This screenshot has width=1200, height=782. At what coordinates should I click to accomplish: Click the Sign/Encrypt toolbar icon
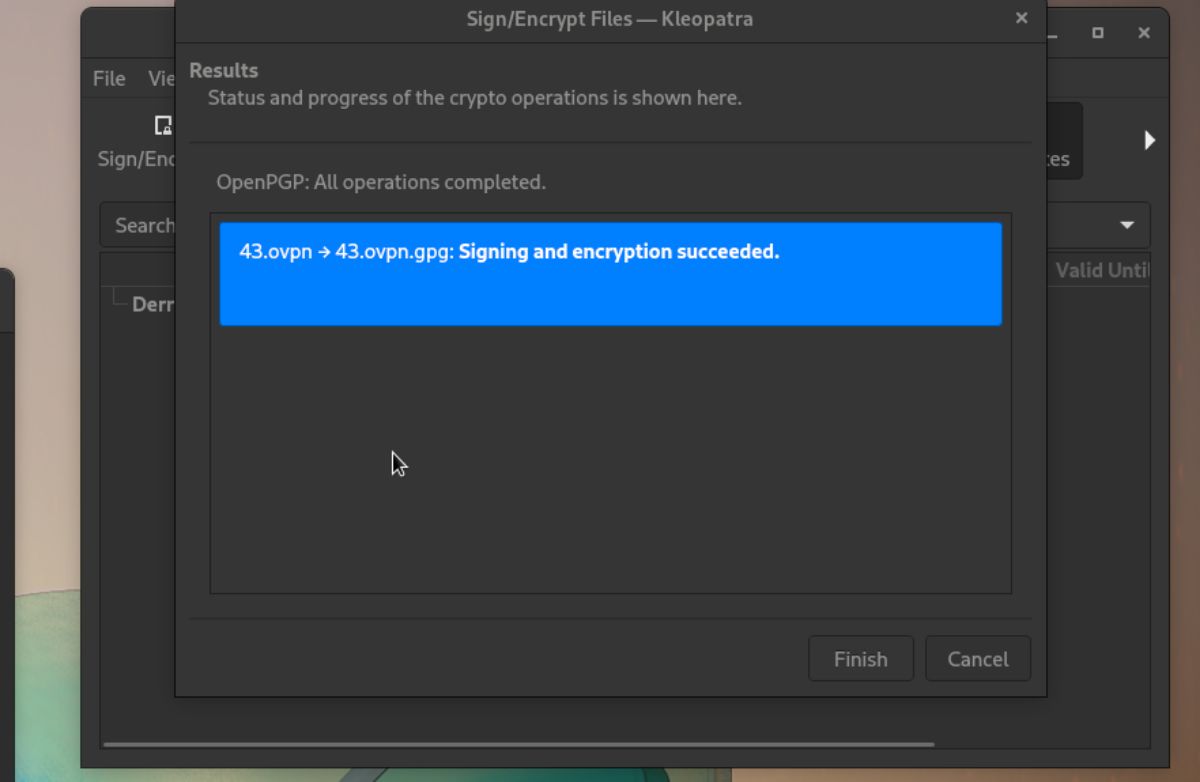point(163,126)
